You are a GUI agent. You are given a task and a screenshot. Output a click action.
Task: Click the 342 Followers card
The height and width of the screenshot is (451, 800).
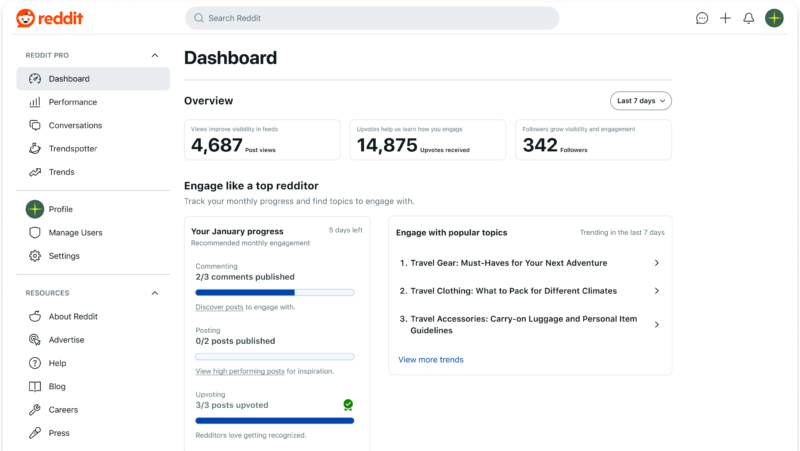coord(593,140)
